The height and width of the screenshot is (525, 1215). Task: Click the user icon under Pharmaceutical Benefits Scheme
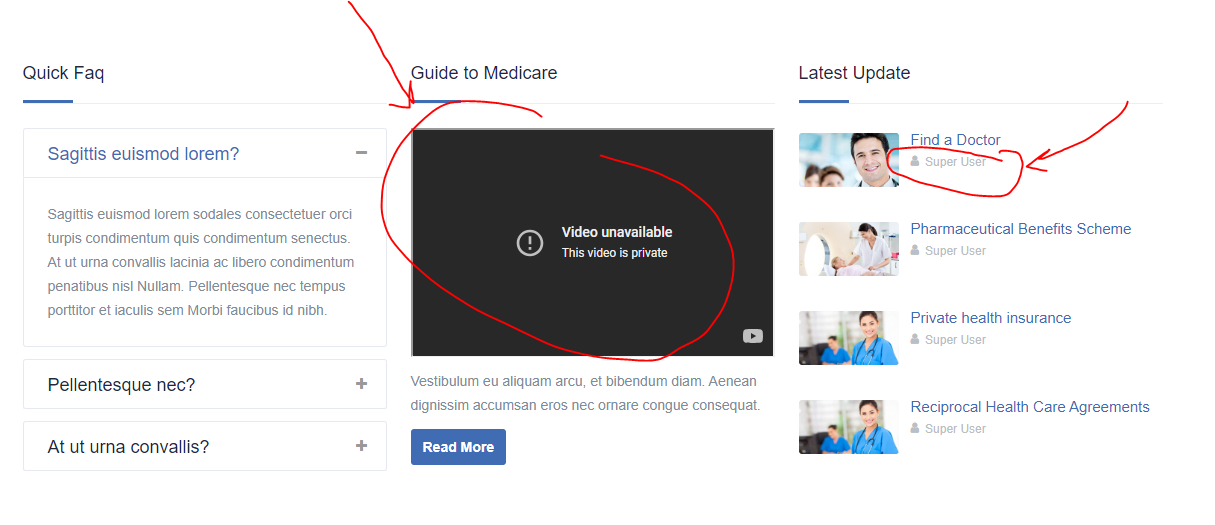(x=915, y=250)
